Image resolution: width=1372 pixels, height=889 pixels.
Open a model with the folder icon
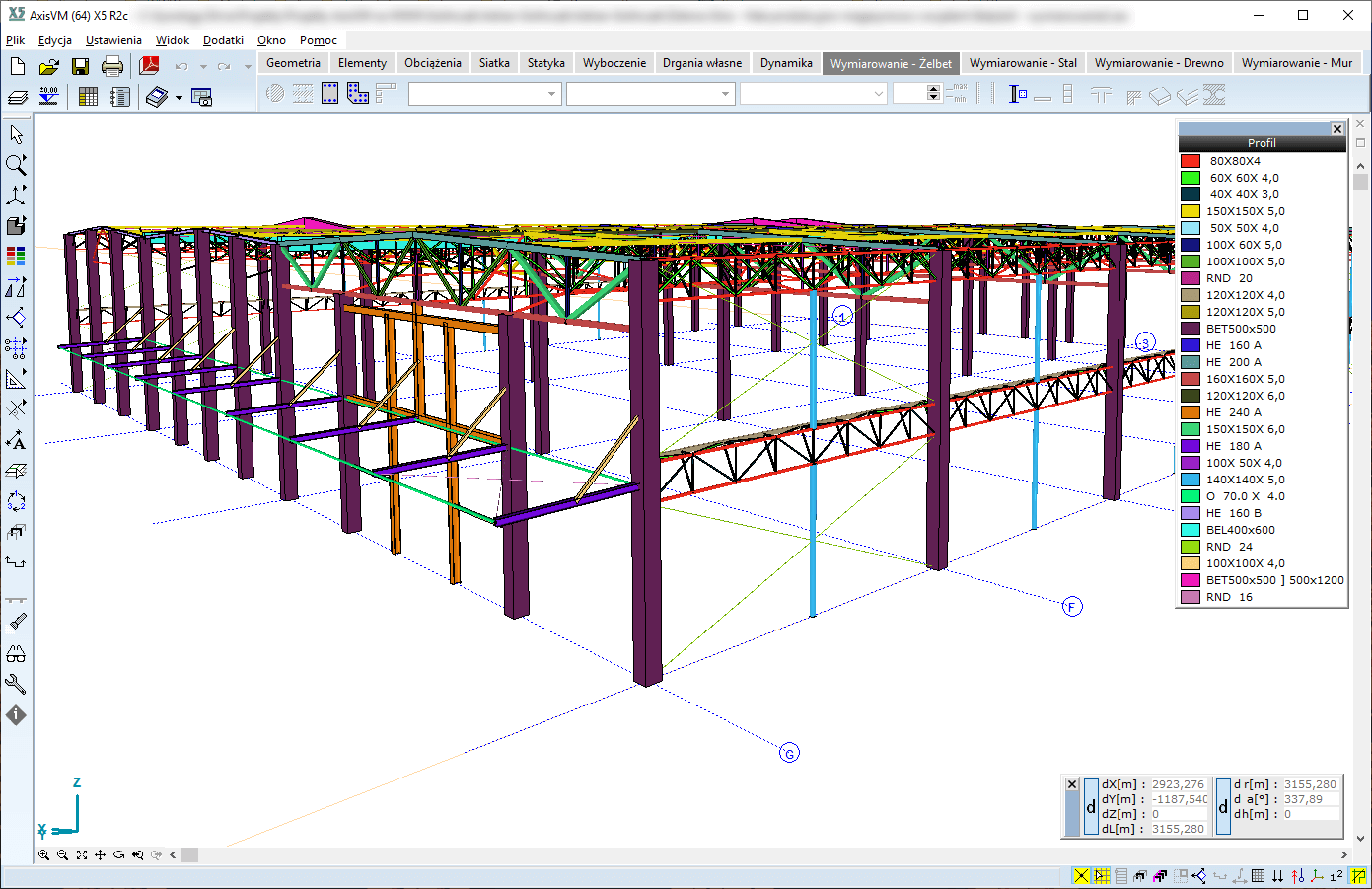point(48,67)
